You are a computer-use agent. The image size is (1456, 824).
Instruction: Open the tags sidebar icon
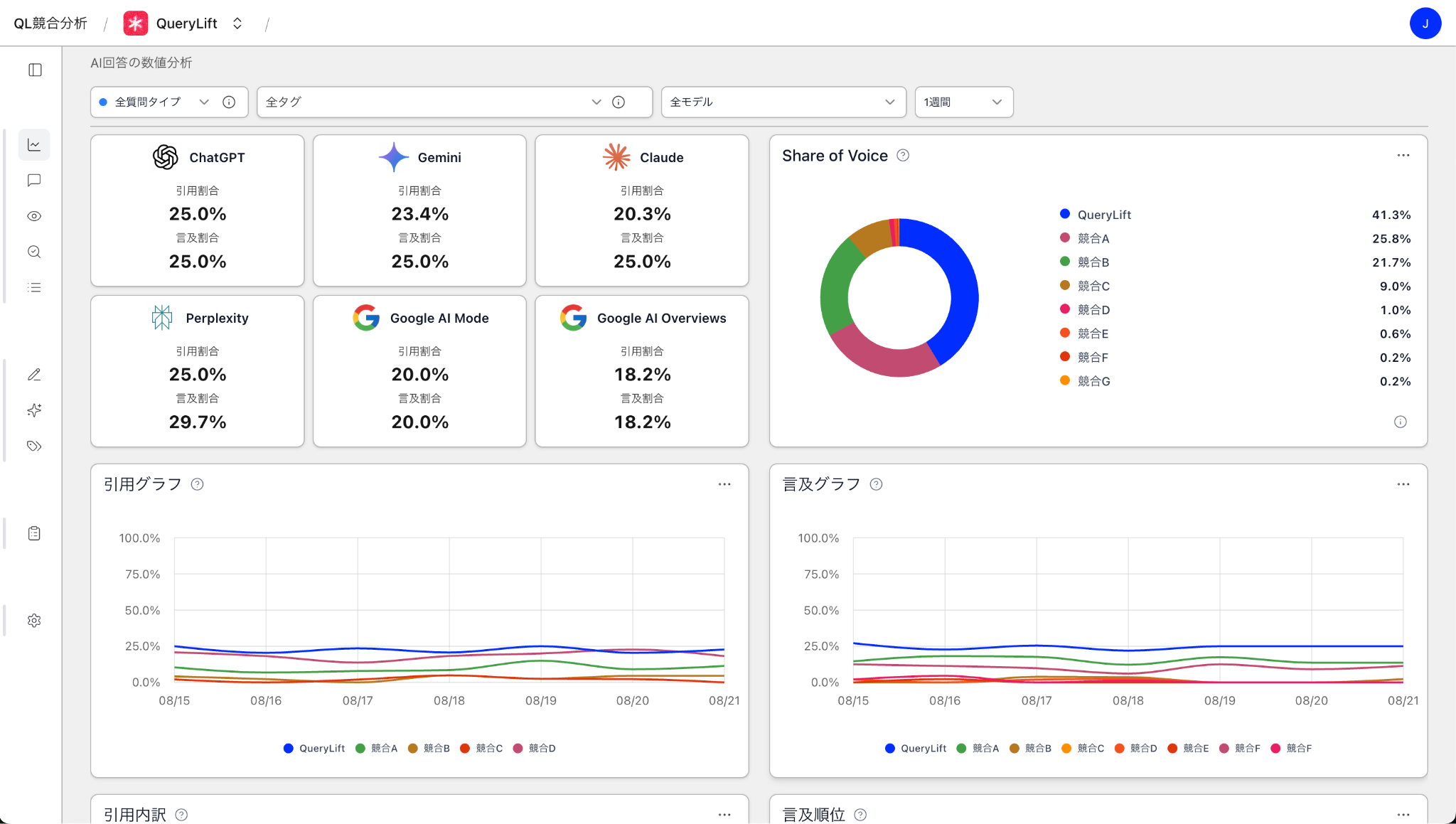(x=34, y=446)
